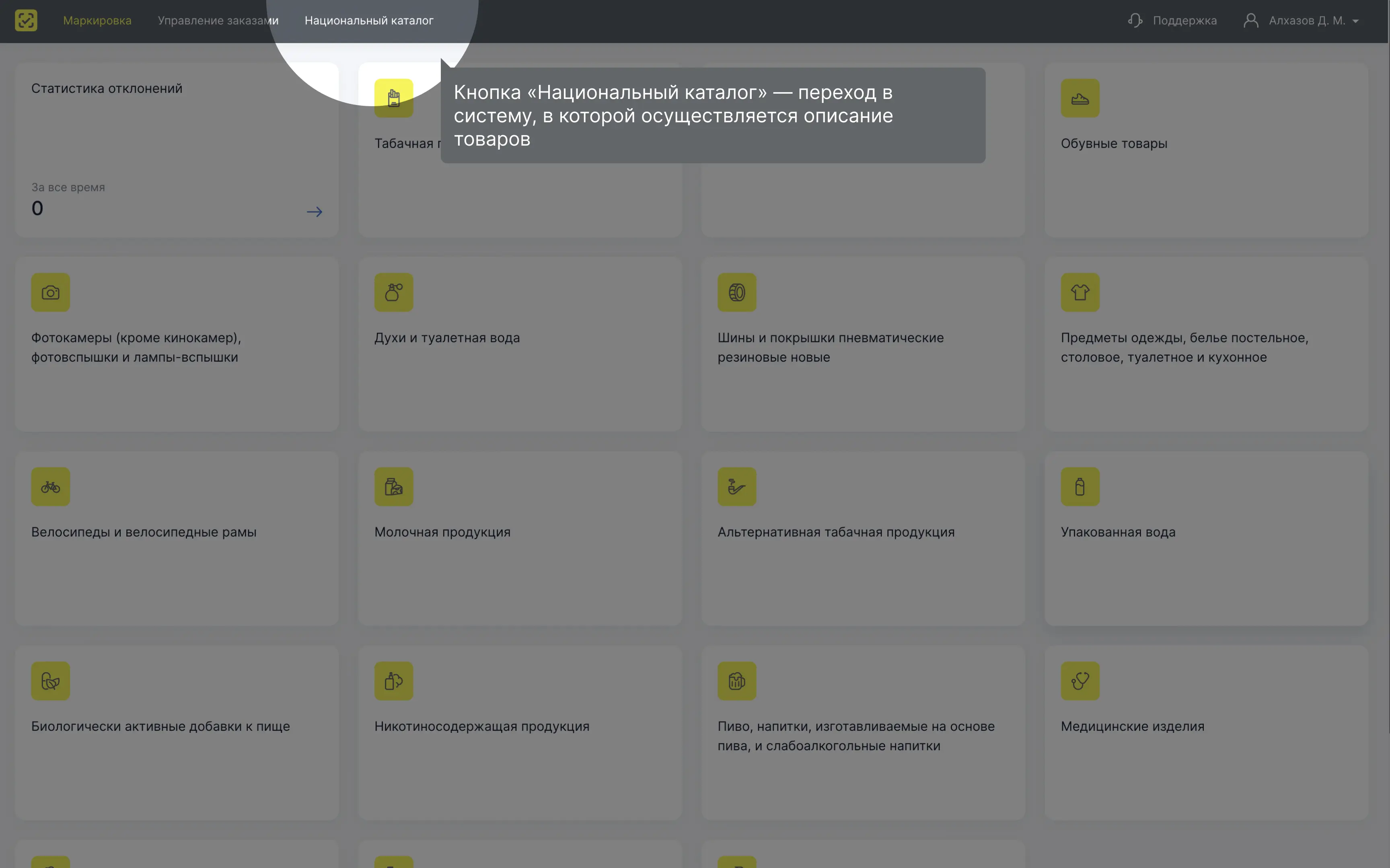Open Биологически активные добавки к пище
Screen dimensions: 1390x868
[x=161, y=726]
